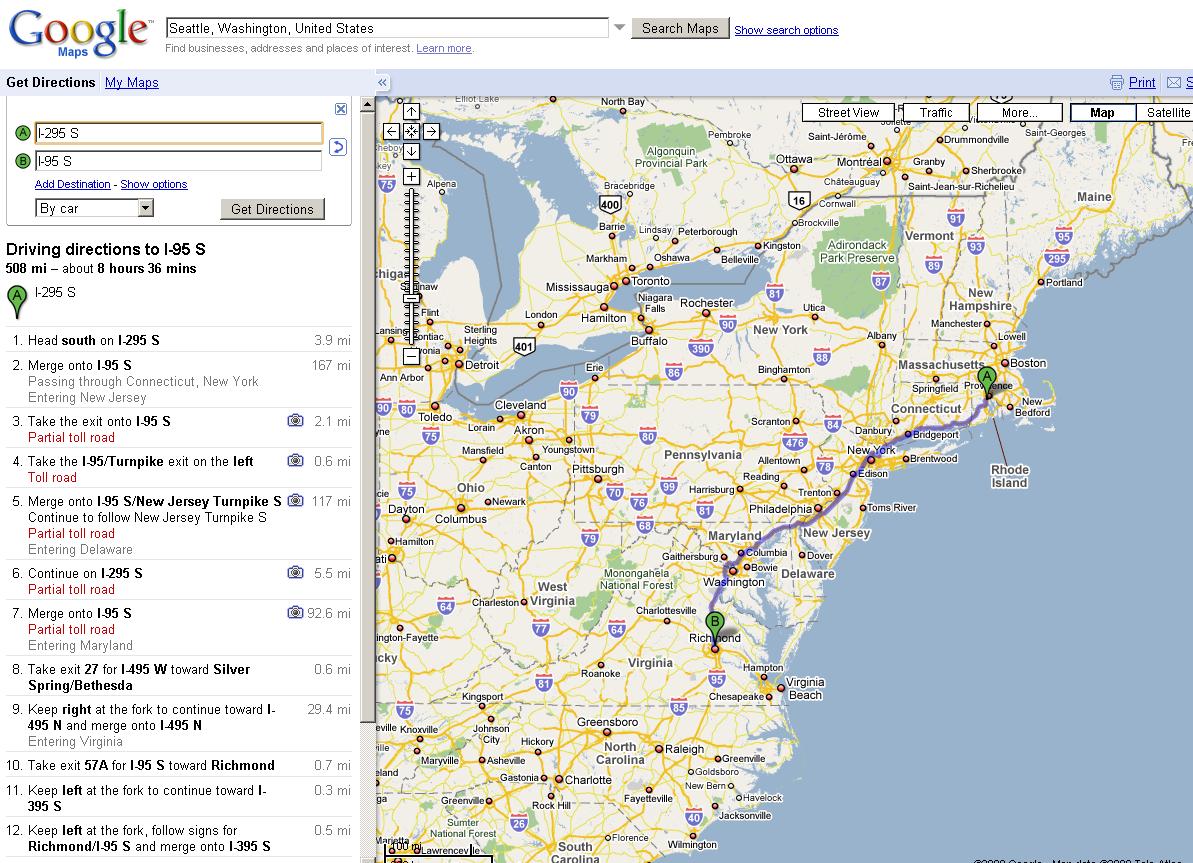Click the minus zoom-out button
Image resolution: width=1193 pixels, height=863 pixels.
pos(411,356)
